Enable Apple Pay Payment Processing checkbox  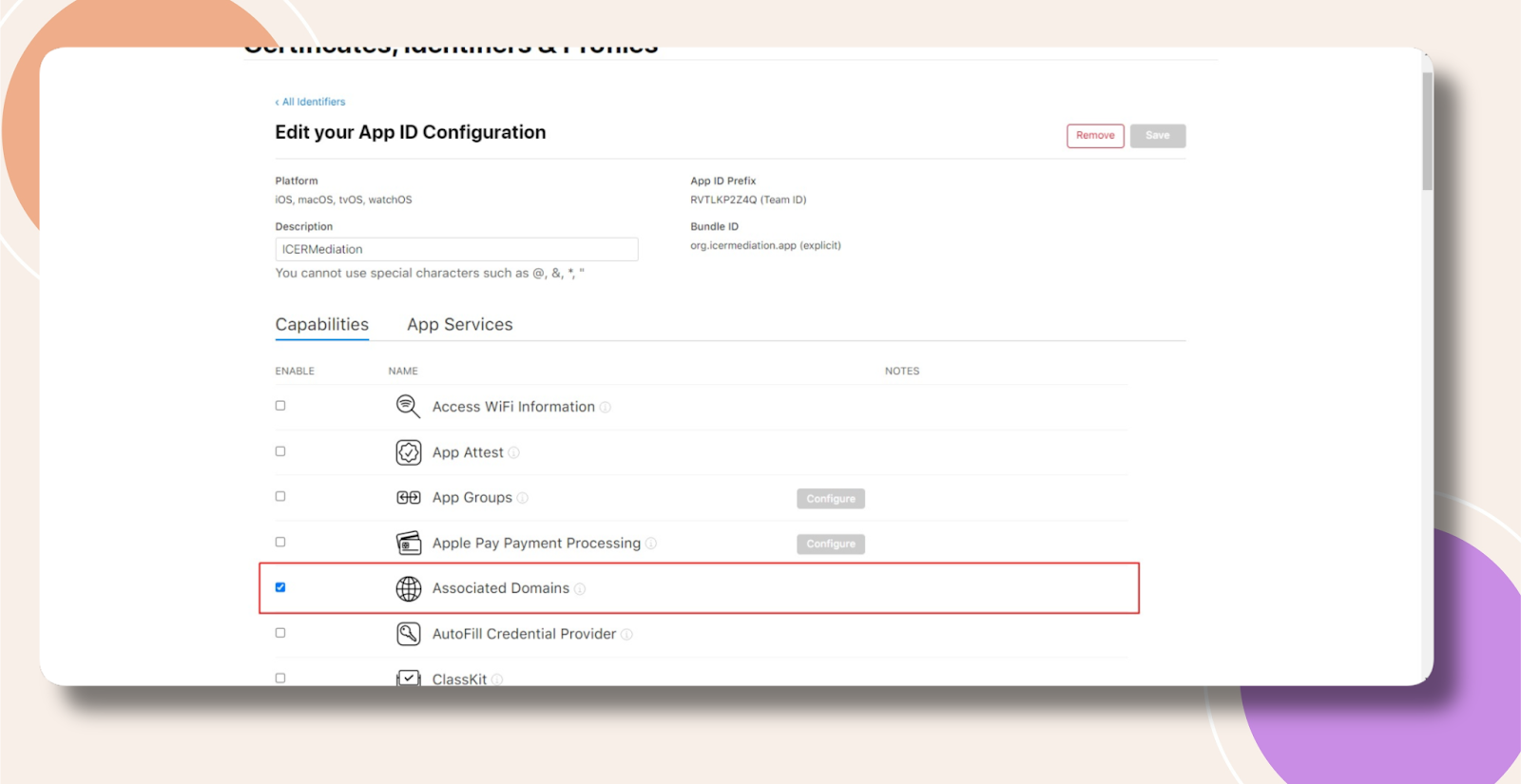(x=280, y=542)
